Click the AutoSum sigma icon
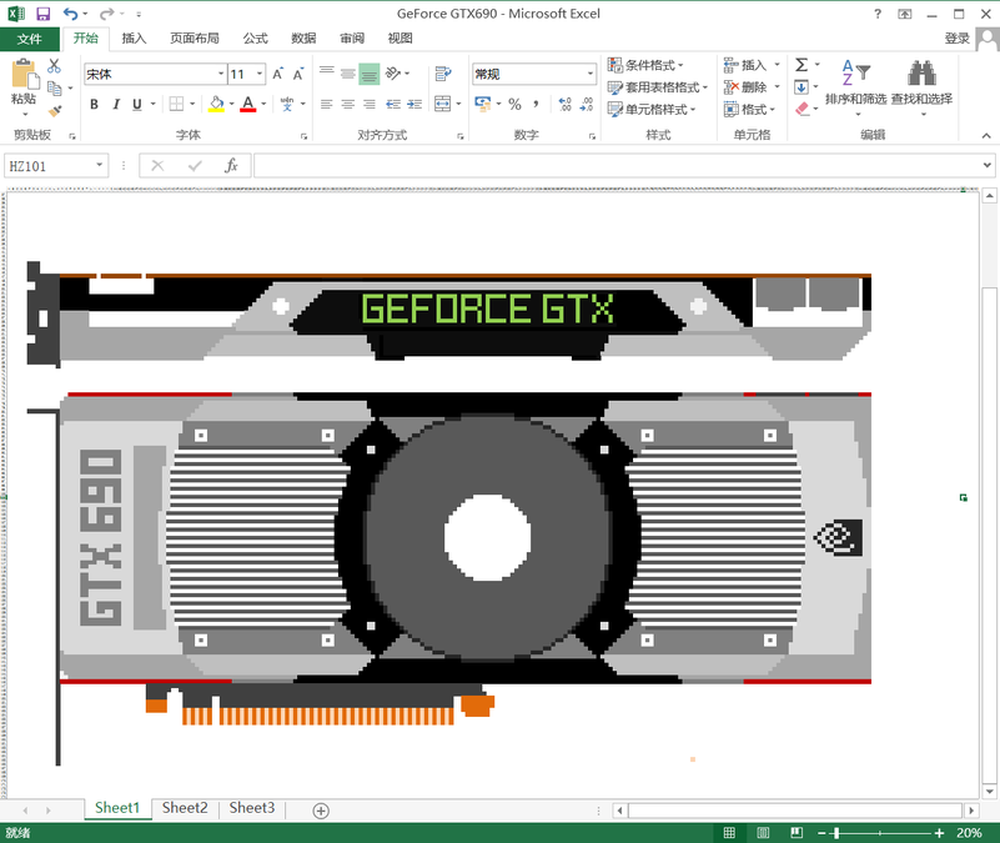This screenshot has height=843, width=1000. point(802,64)
